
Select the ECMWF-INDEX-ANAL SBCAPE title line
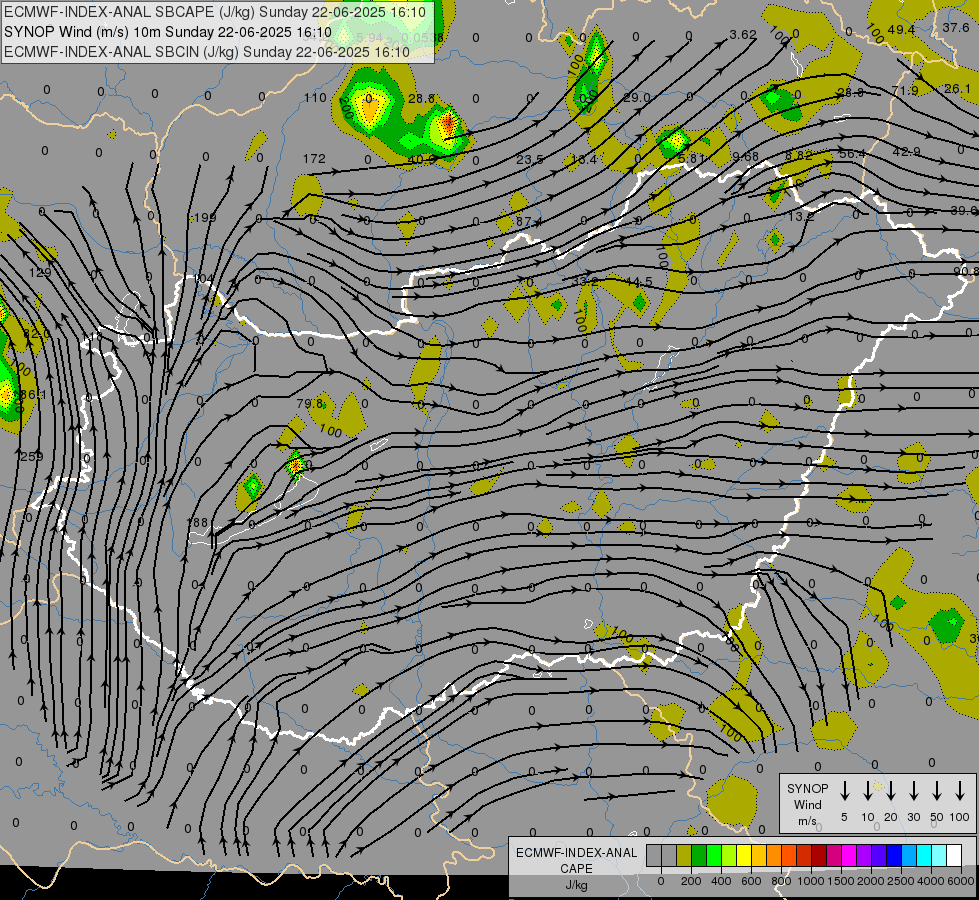pos(215,12)
